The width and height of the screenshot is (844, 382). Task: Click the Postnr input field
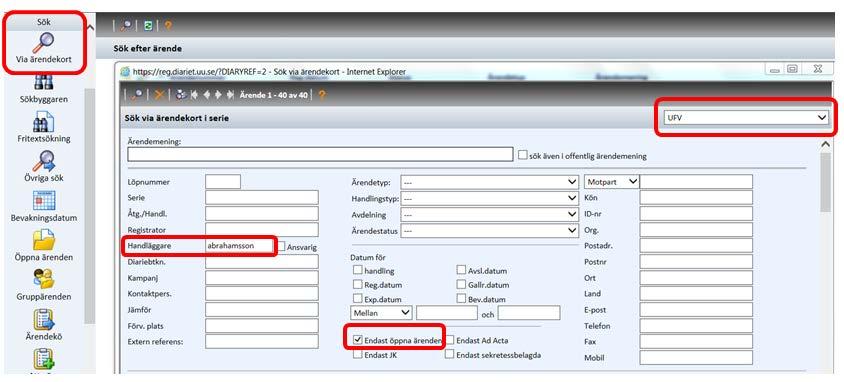tap(696, 262)
